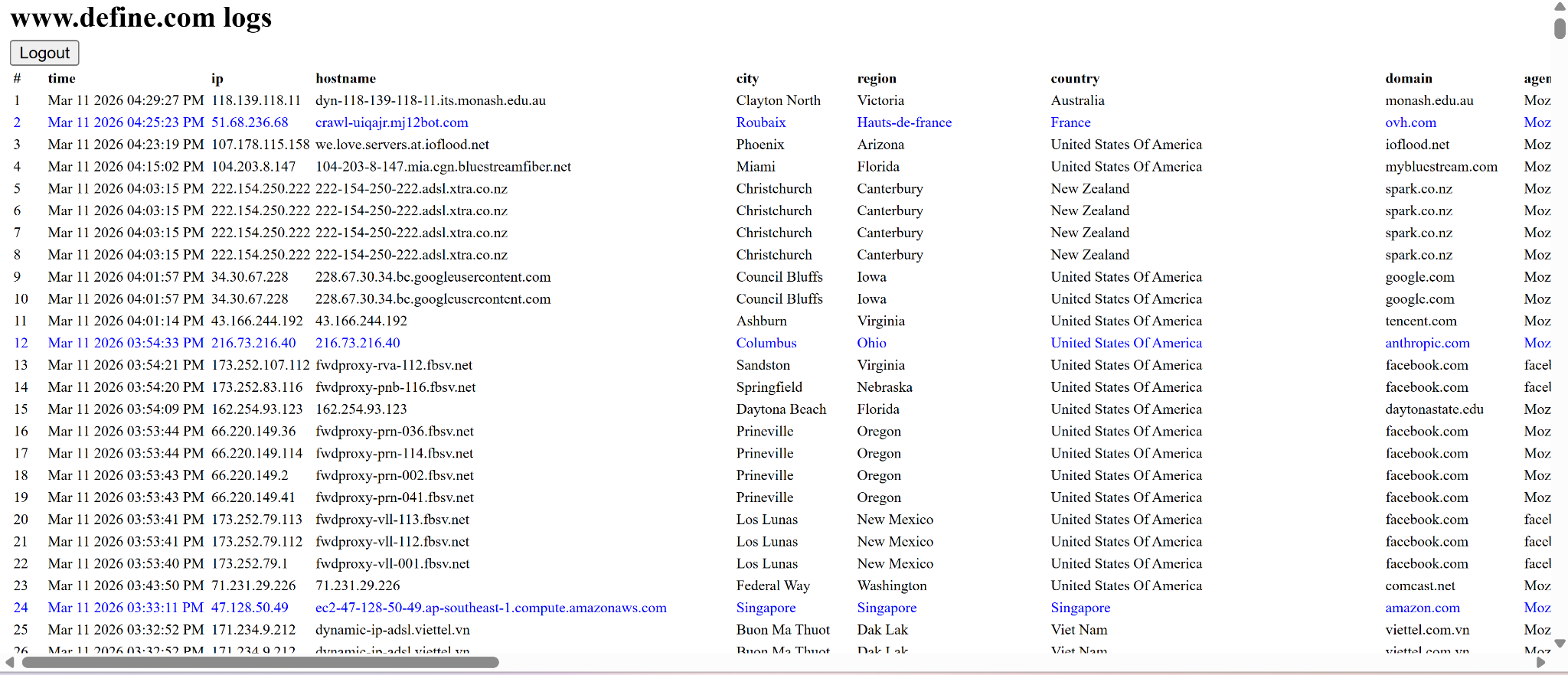Select the "mybluestream.com" domain cell
Image resolution: width=1568 pixels, height=675 pixels.
point(1442,167)
